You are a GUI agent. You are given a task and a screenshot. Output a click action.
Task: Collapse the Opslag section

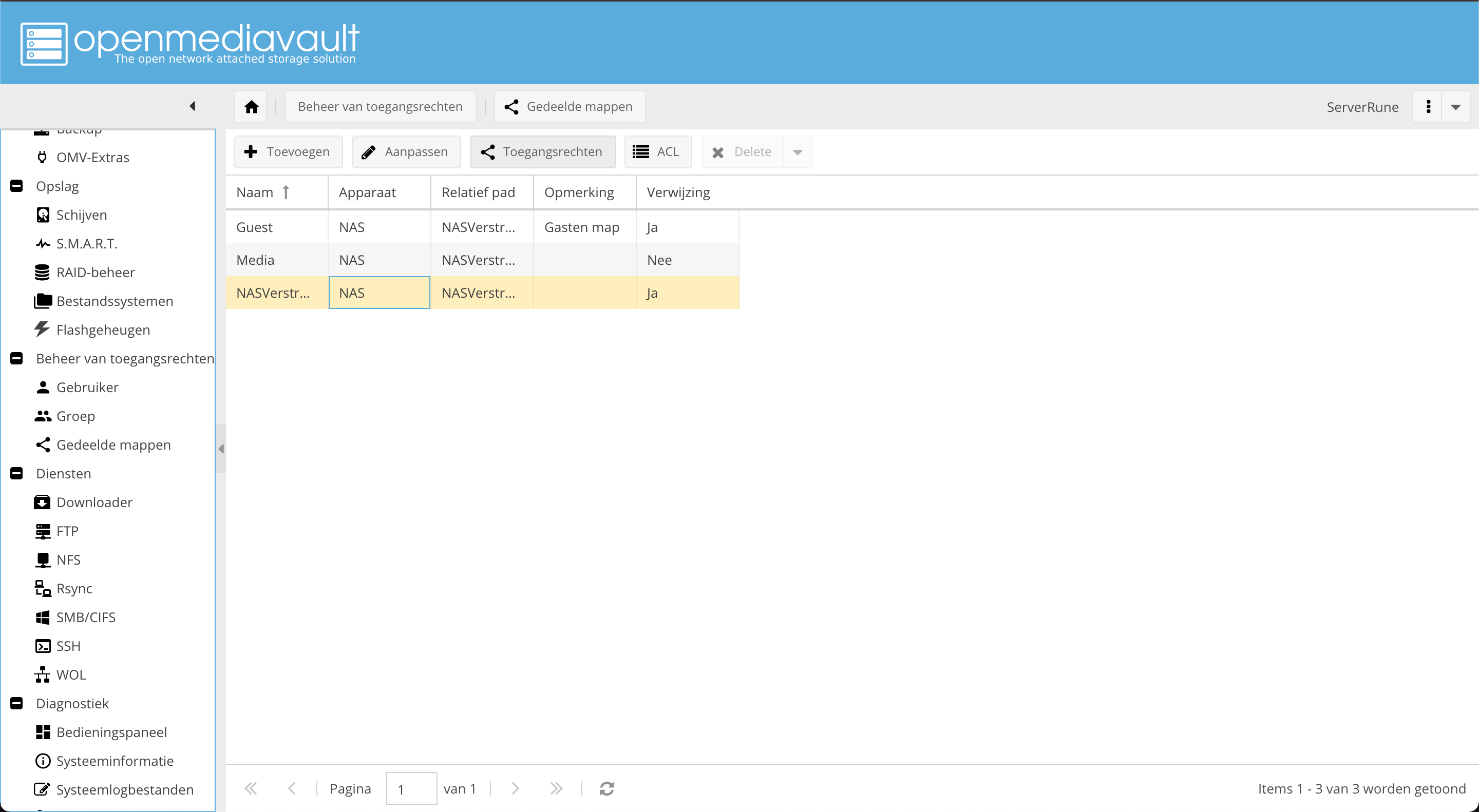(16, 186)
